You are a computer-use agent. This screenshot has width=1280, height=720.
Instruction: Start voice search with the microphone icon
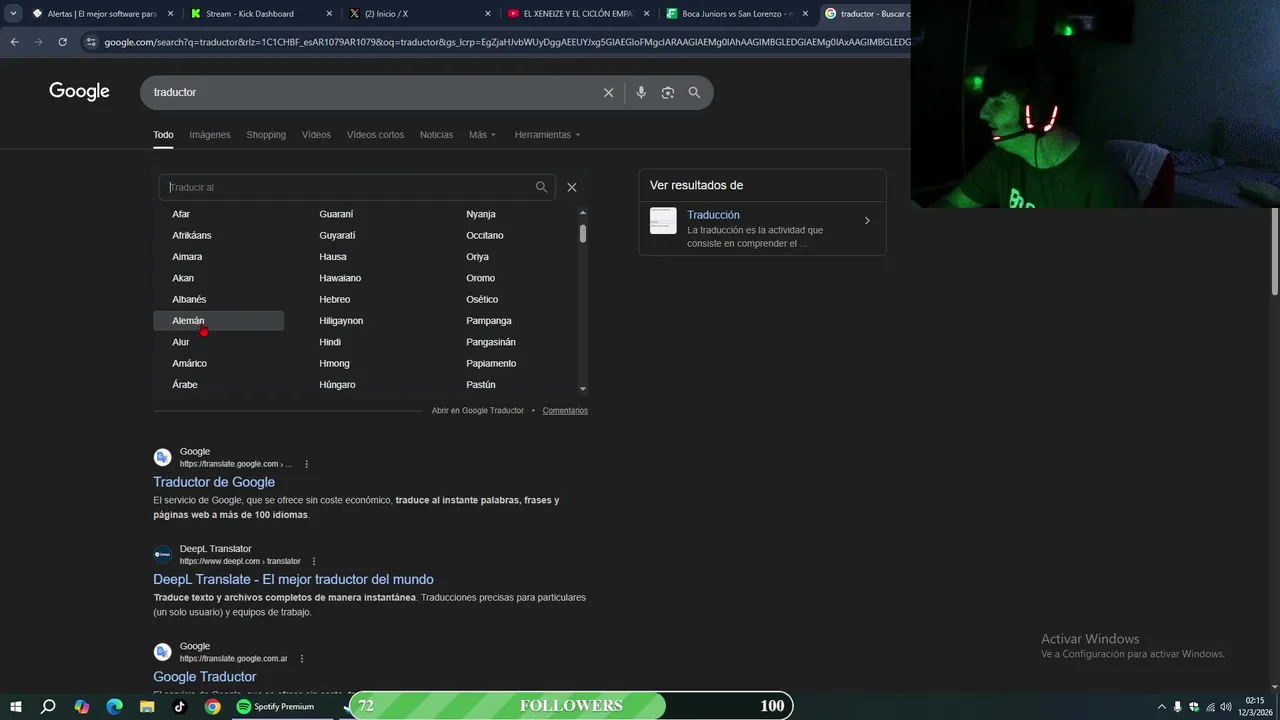coord(641,92)
